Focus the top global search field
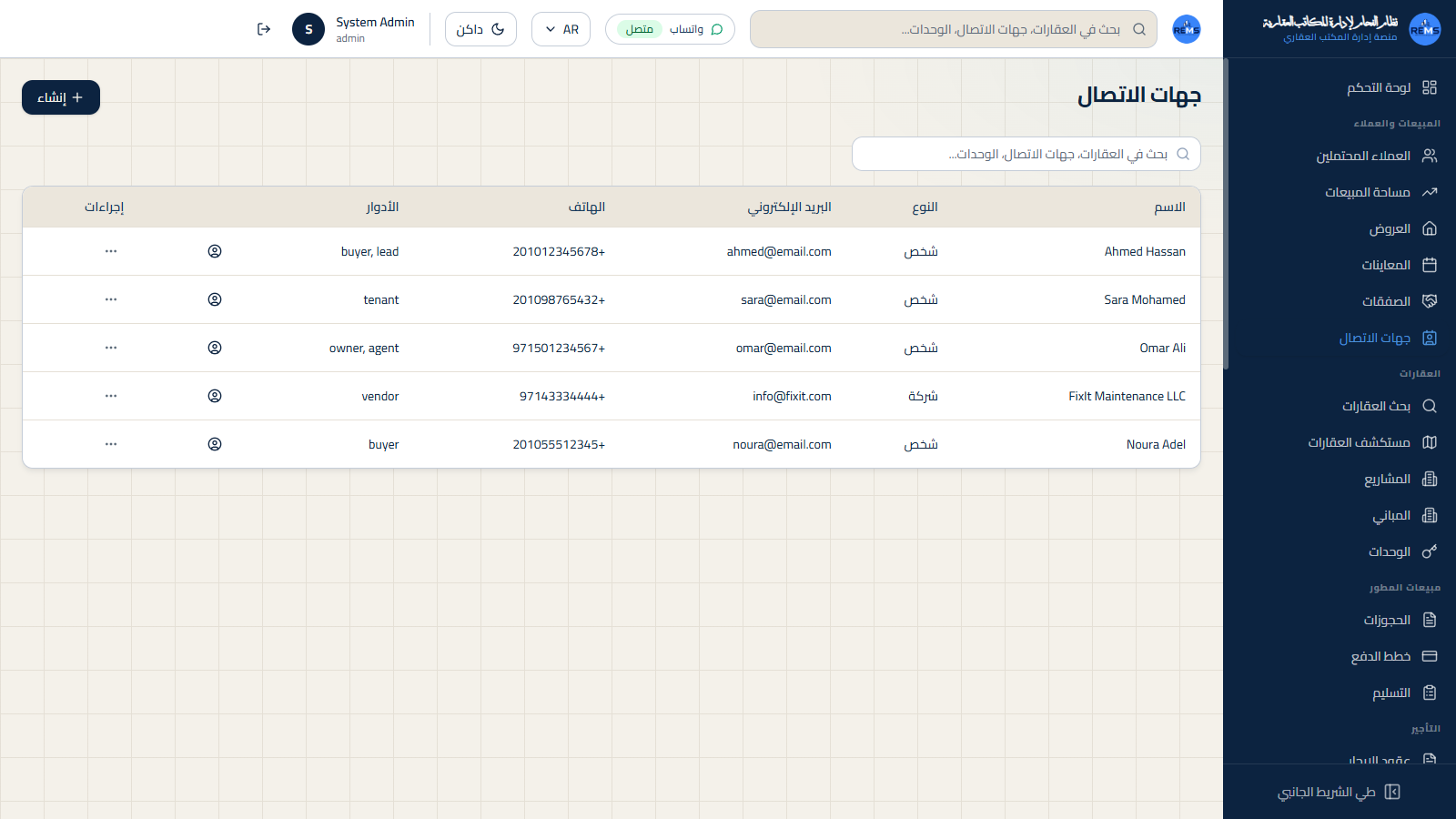Image resolution: width=1456 pixels, height=819 pixels. tap(954, 29)
